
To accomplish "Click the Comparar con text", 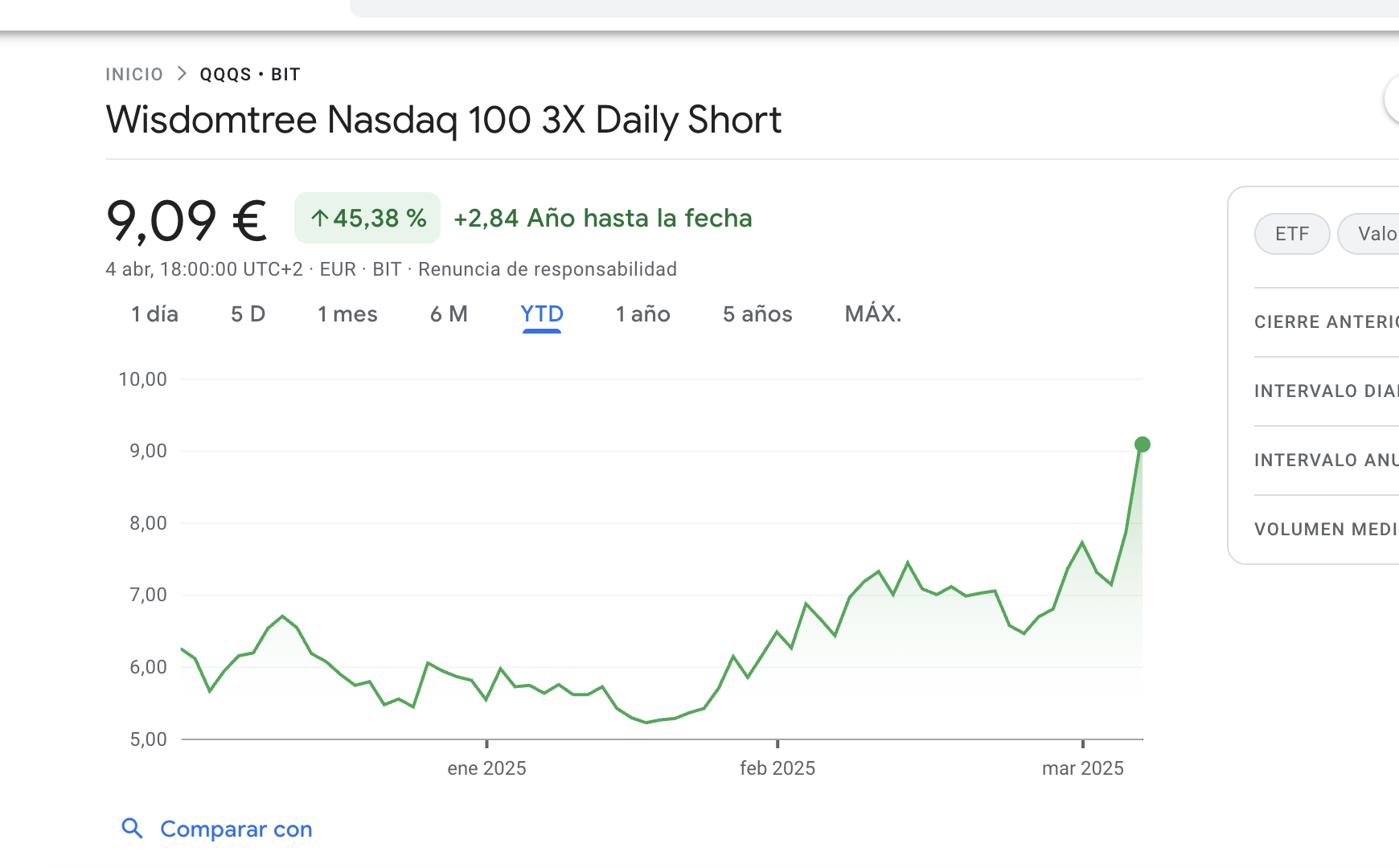I will click(236, 829).
